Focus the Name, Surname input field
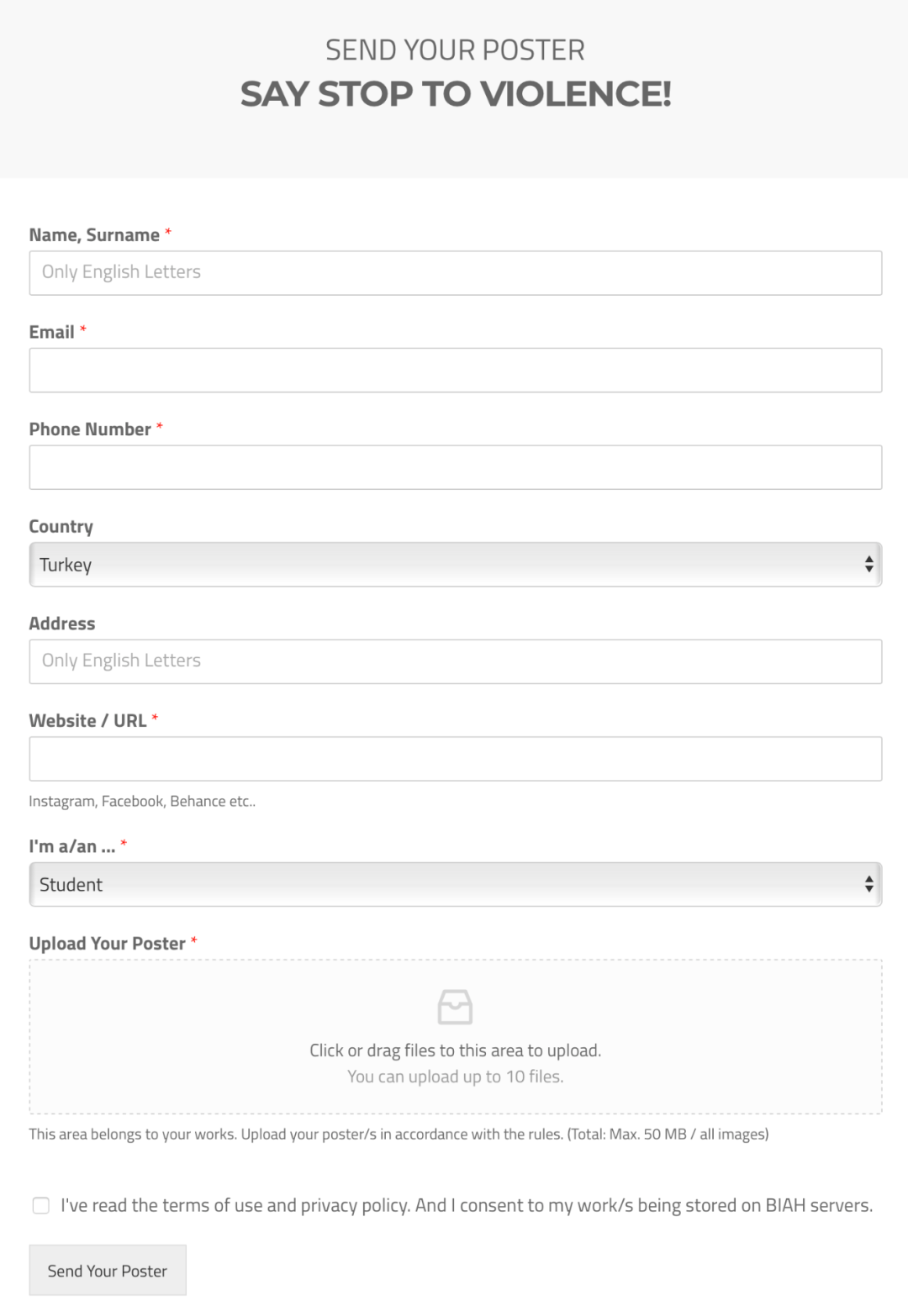The width and height of the screenshot is (908, 1316). point(455,273)
